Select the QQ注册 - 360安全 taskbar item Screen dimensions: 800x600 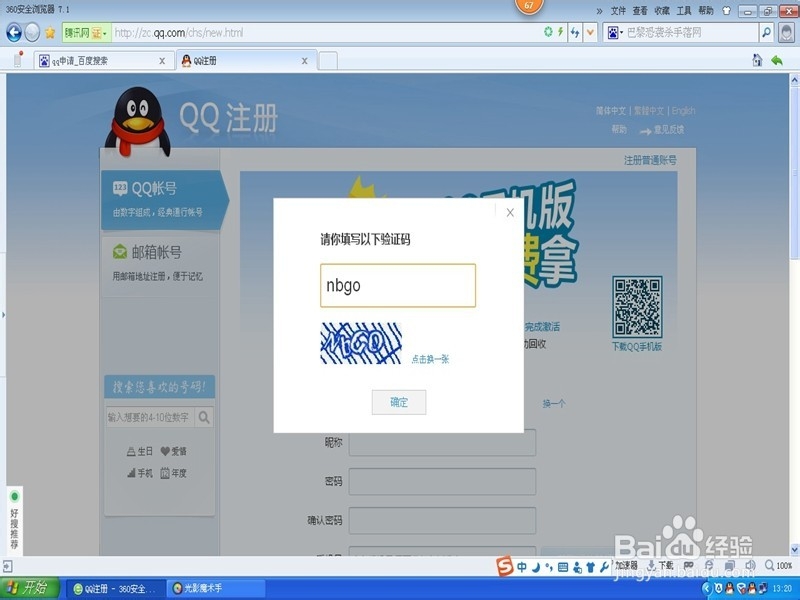115,589
